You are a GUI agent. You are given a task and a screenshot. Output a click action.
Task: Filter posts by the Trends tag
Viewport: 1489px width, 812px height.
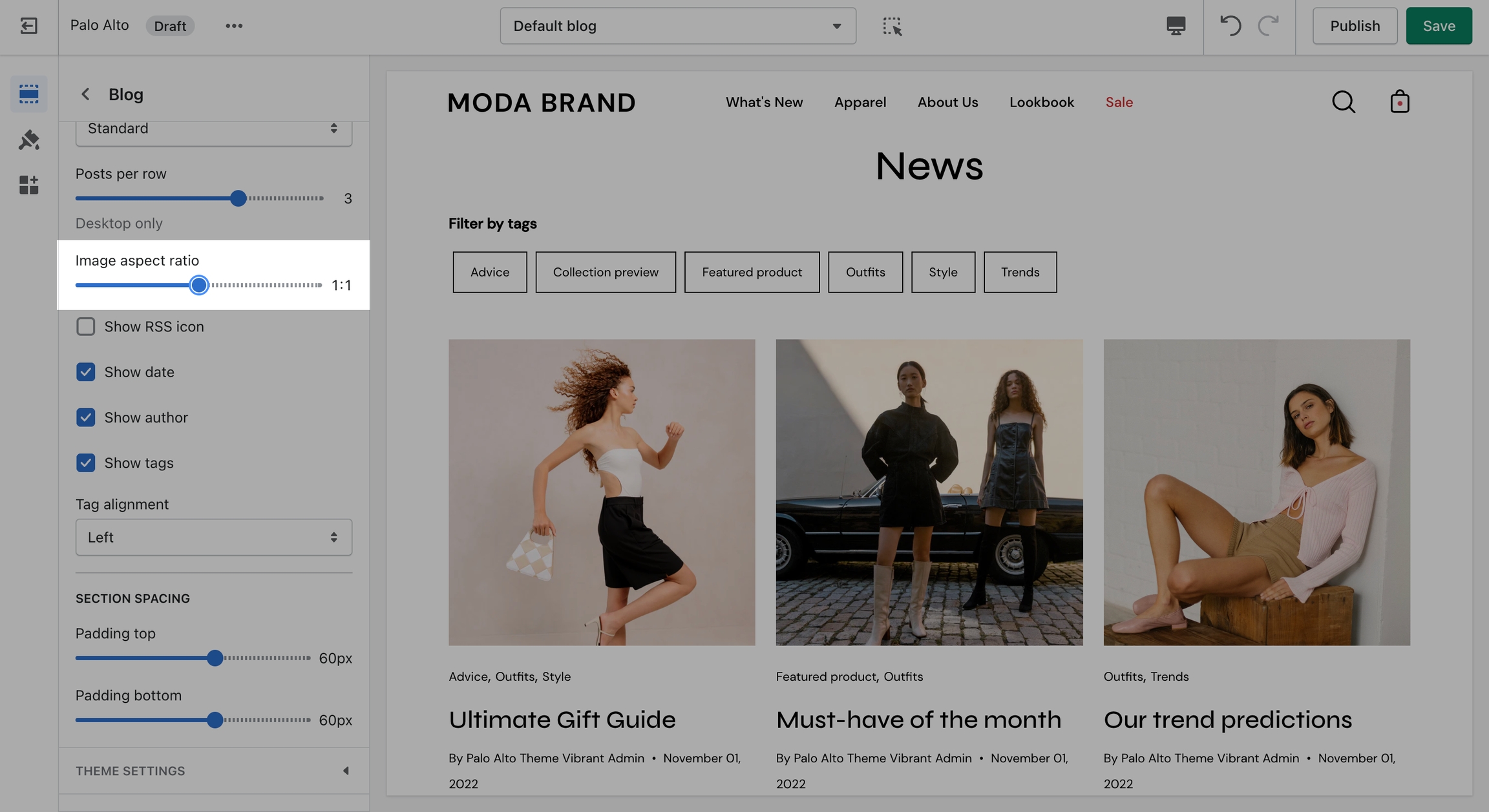(1020, 272)
